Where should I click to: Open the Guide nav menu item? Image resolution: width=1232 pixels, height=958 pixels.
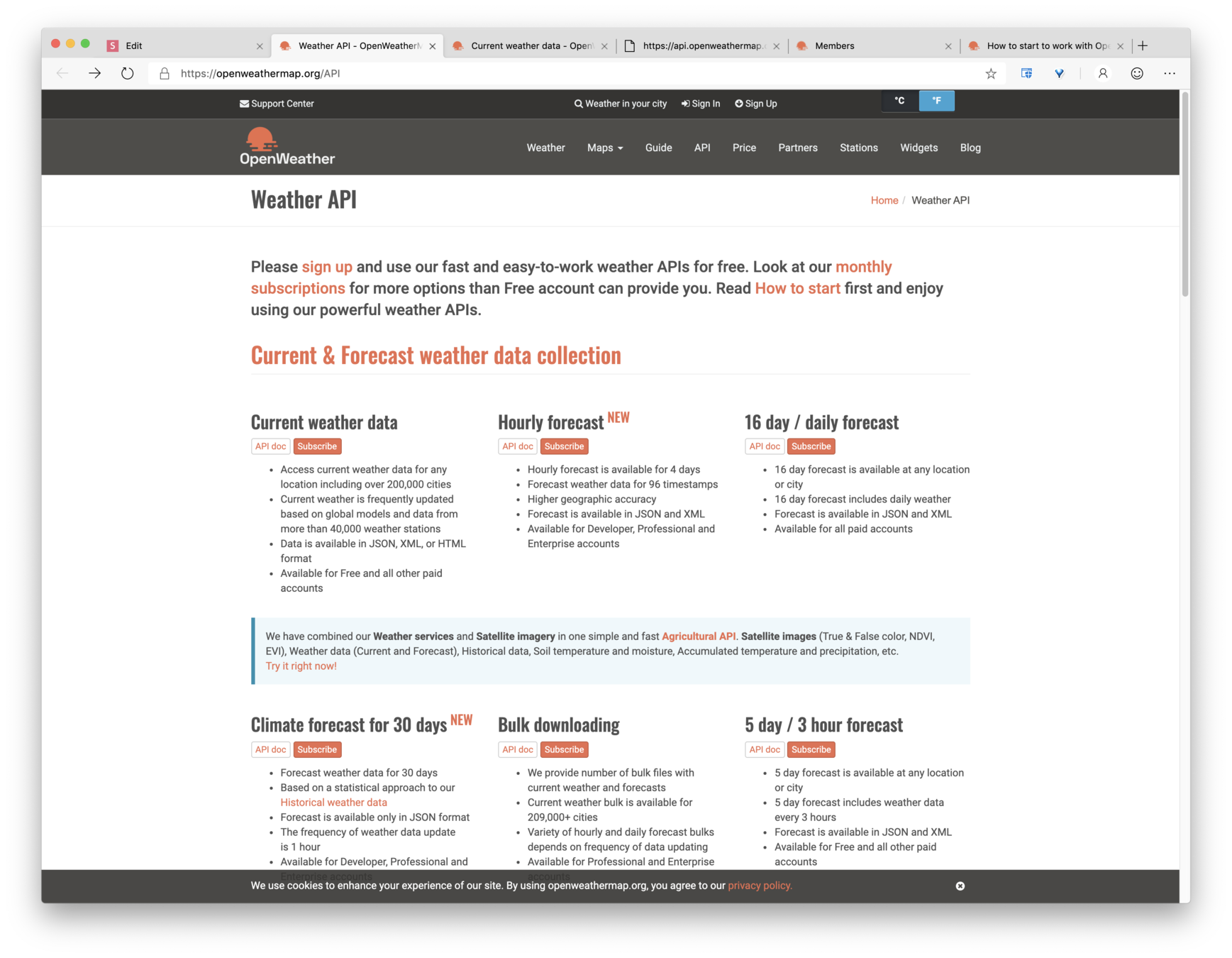[658, 148]
